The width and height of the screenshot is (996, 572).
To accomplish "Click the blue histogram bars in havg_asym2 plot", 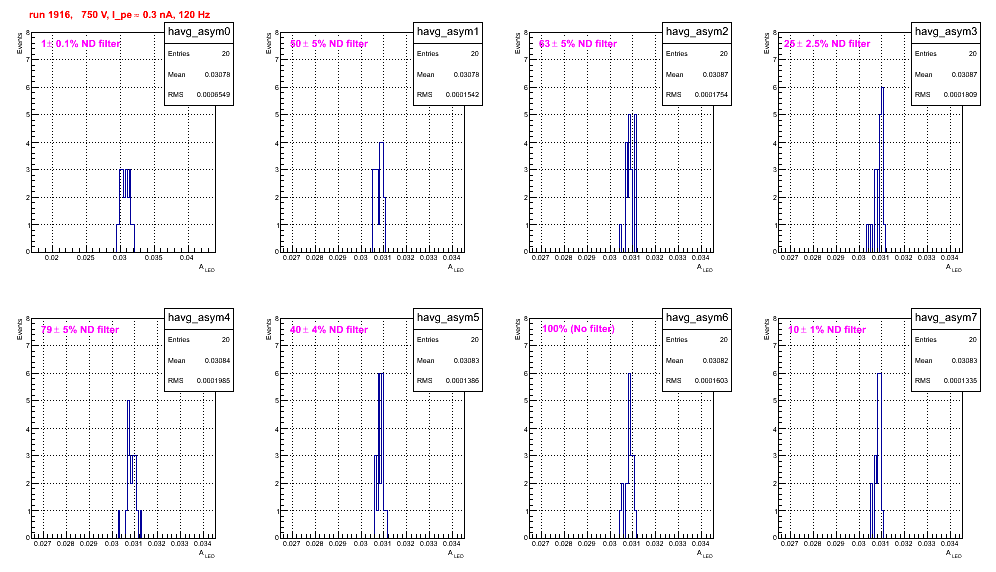I will [x=629, y=184].
